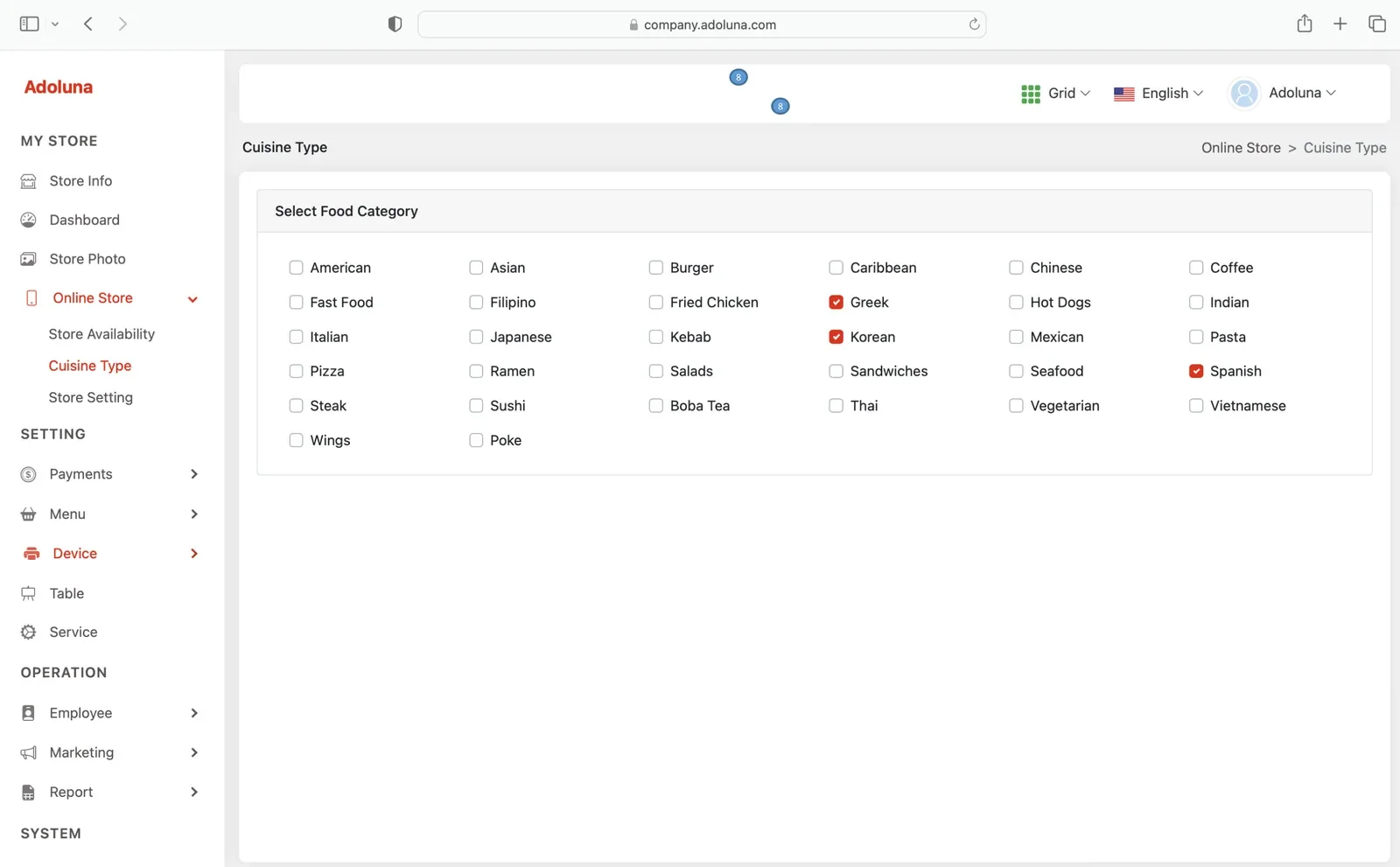The height and width of the screenshot is (867, 1400).
Task: Click the Store Info shop icon
Action: point(29,181)
